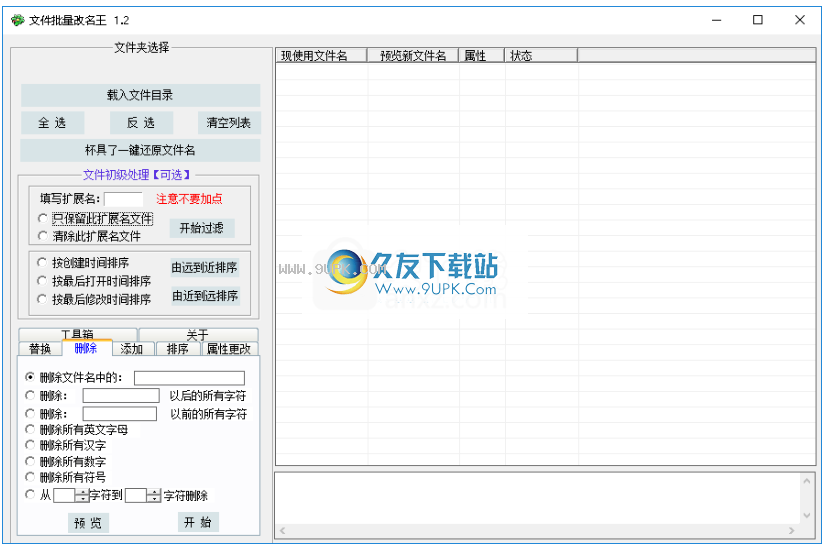
Task: Switch to the 工具箱 tab
Action: pos(78,334)
